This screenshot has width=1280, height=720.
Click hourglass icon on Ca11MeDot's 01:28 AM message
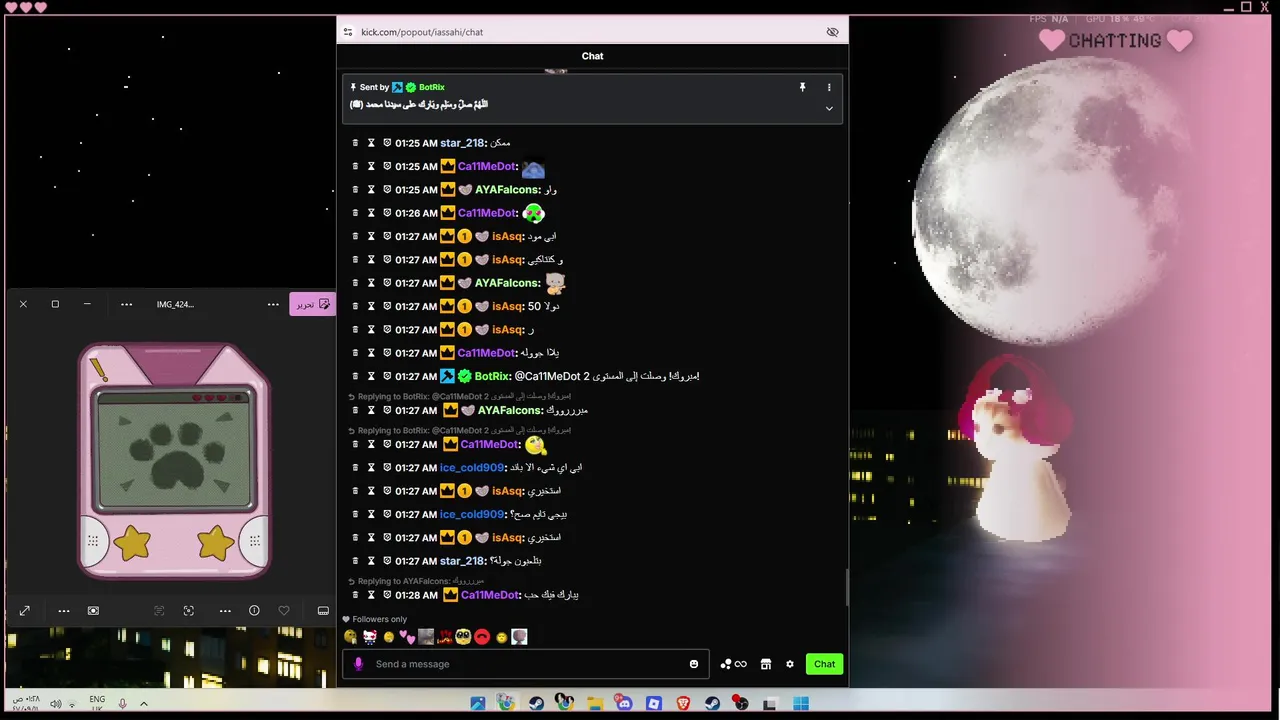(x=371, y=595)
